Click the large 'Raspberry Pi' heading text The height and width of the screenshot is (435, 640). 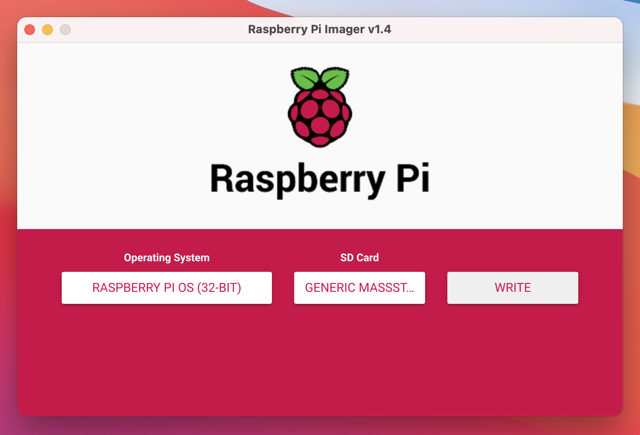(x=320, y=179)
